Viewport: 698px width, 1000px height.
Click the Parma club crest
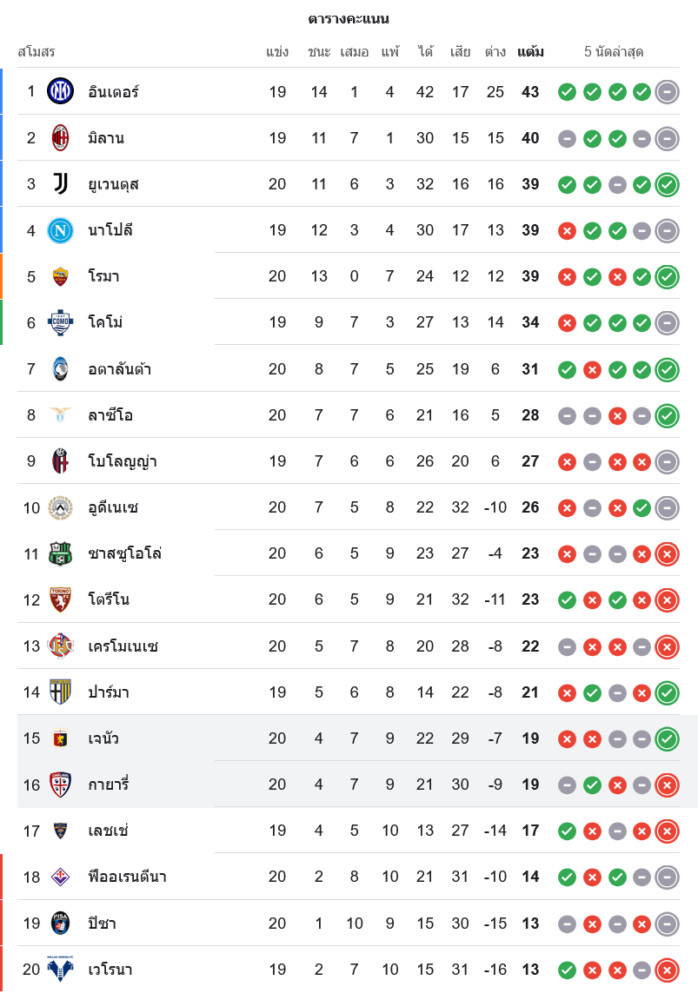[x=61, y=692]
